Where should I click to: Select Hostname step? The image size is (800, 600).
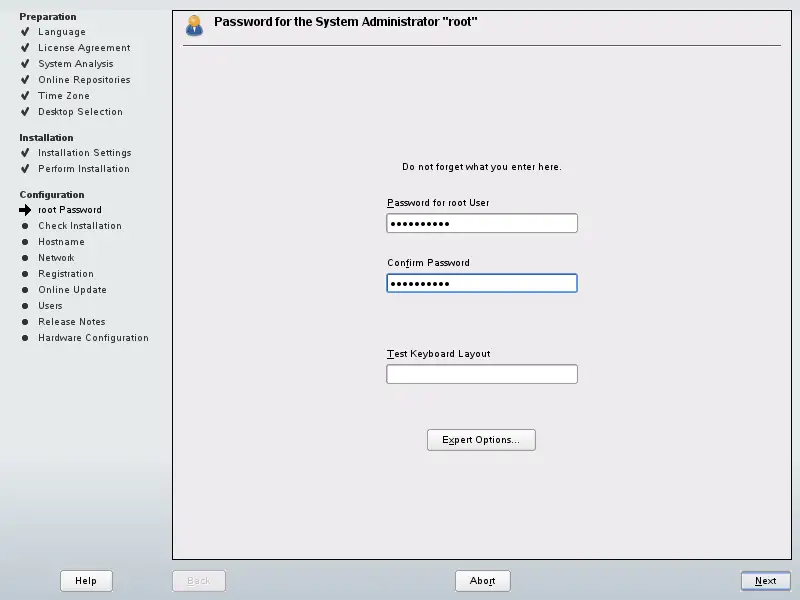click(x=61, y=242)
